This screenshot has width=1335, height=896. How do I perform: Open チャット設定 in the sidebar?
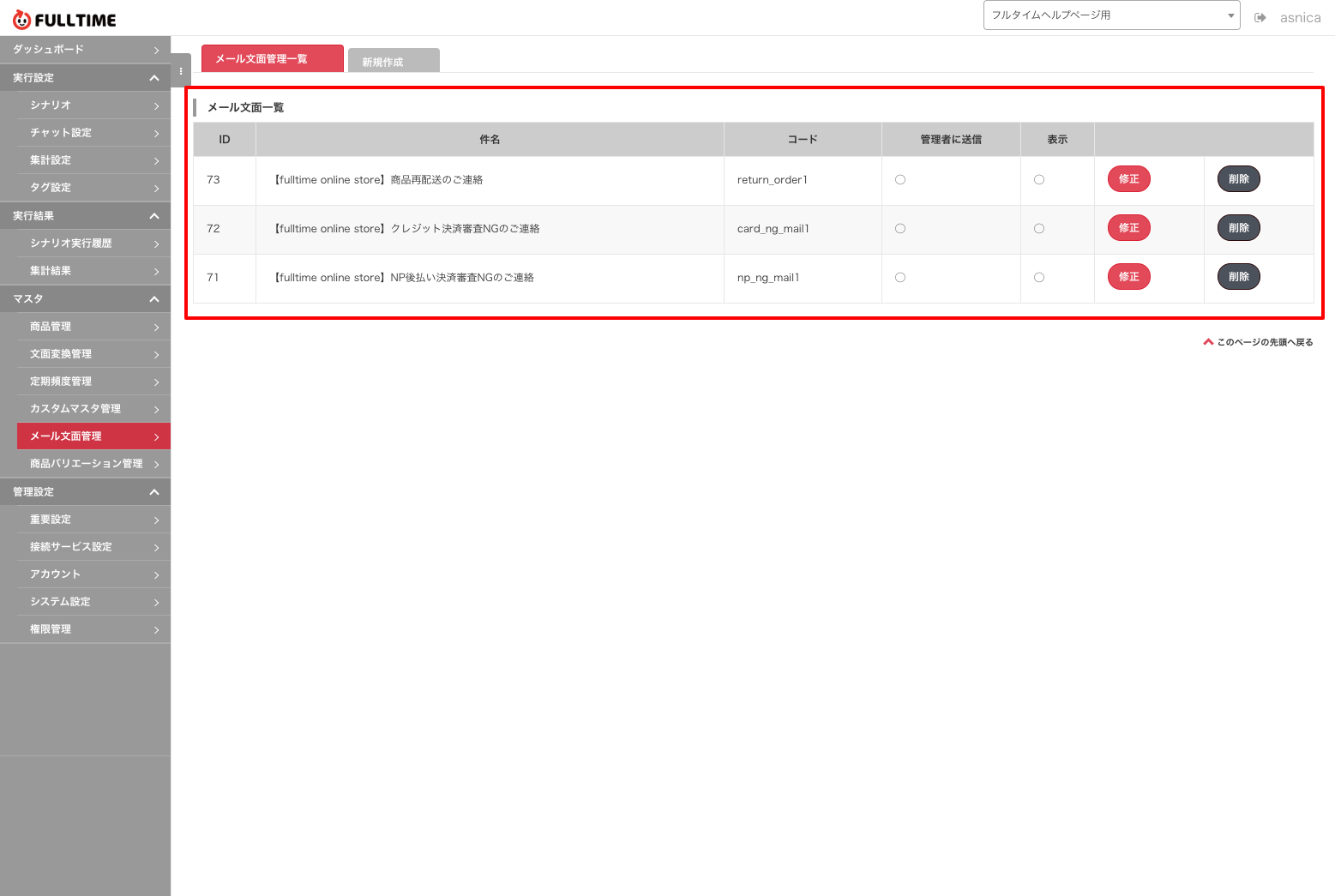click(x=93, y=133)
